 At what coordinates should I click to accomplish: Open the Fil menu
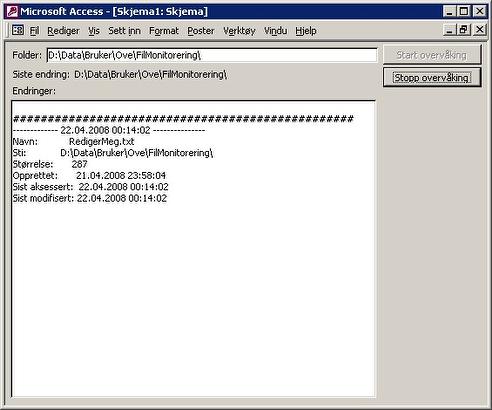34,31
